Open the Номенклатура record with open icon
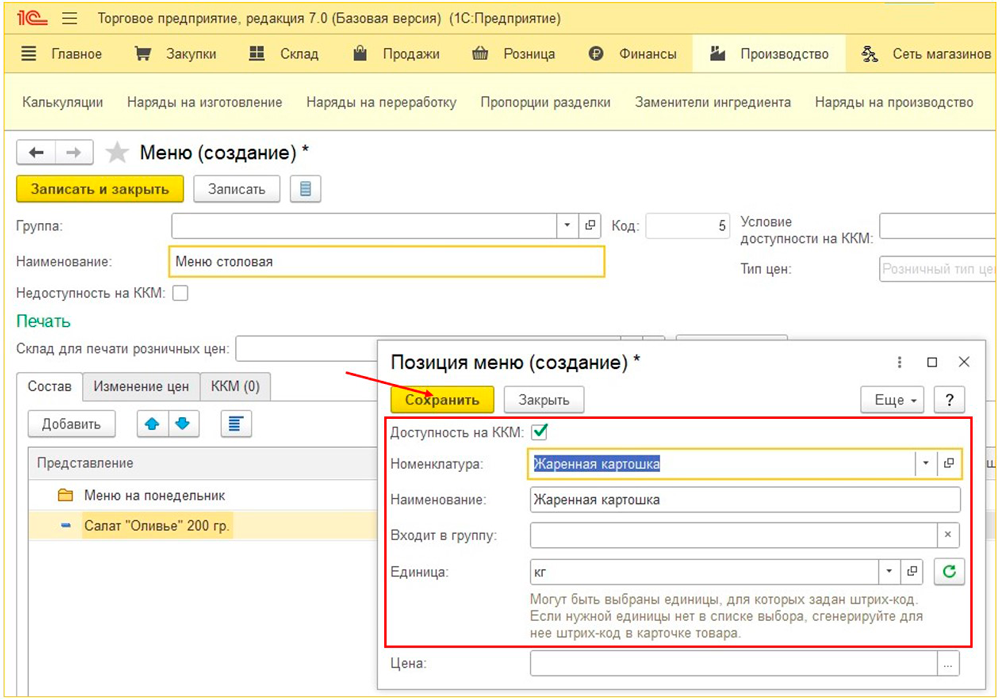 point(949,464)
